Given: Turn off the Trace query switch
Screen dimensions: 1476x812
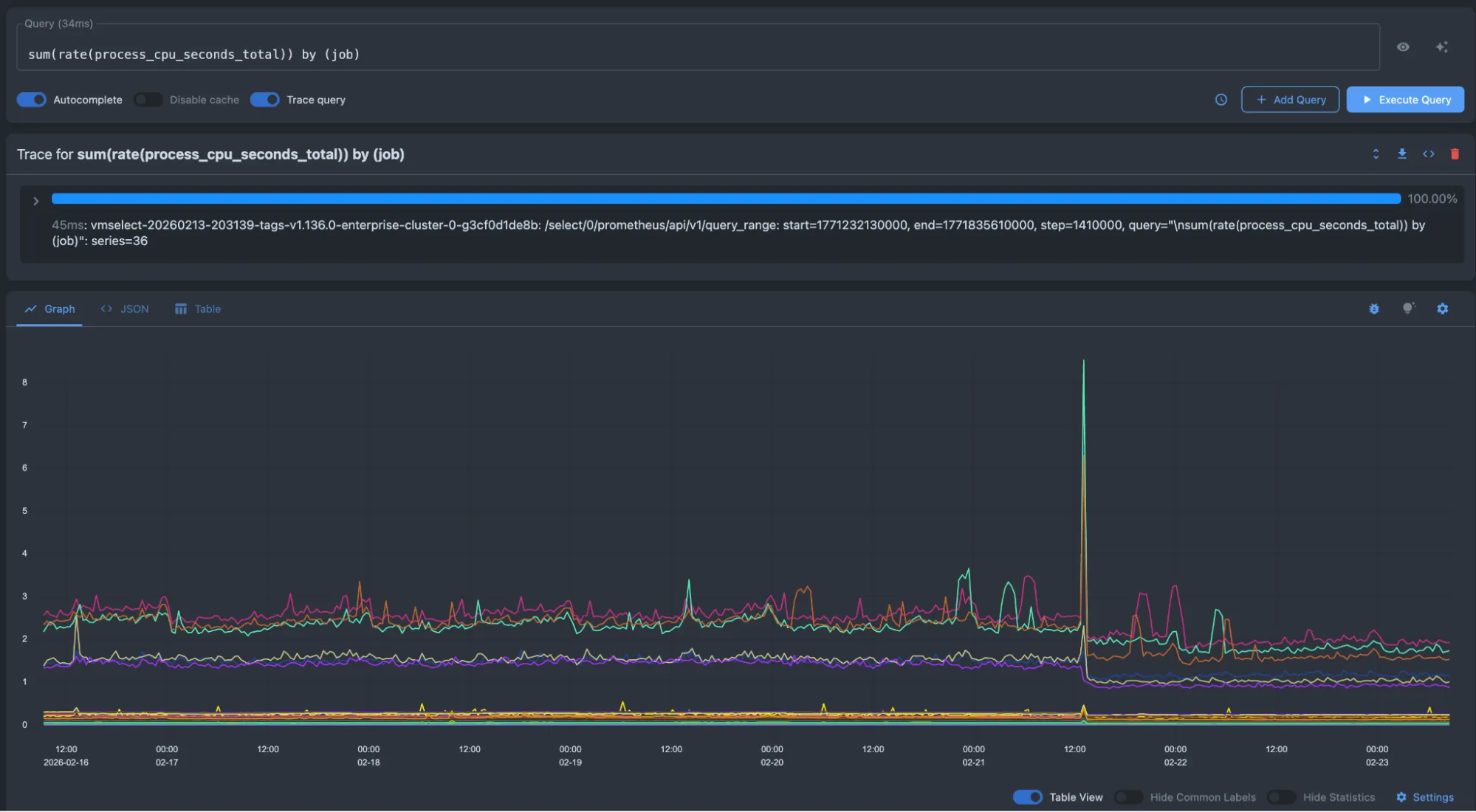Looking at the screenshot, I should [x=264, y=100].
